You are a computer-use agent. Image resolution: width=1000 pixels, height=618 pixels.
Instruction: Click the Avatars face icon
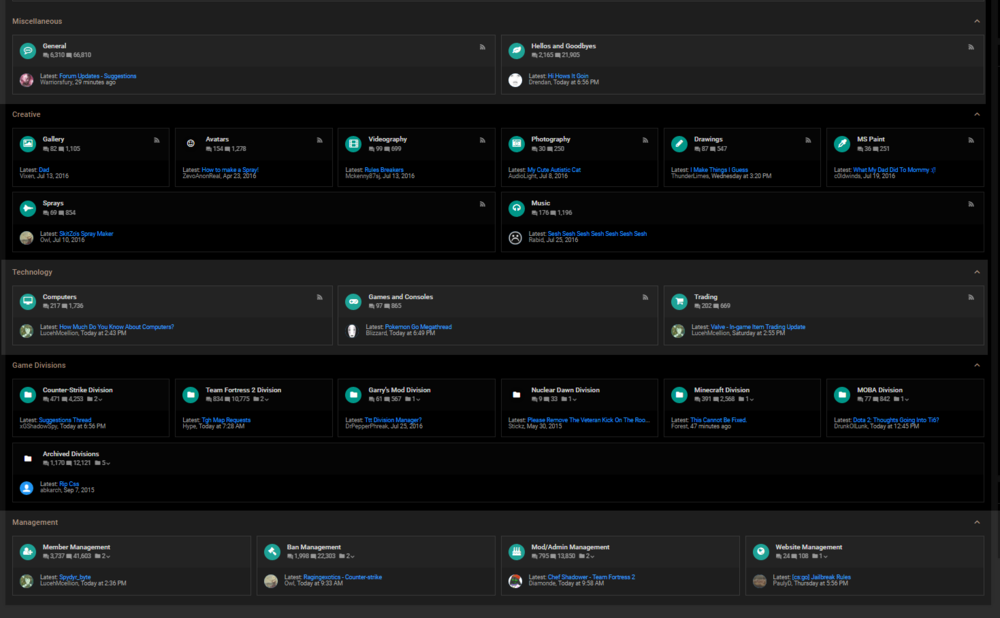190,143
